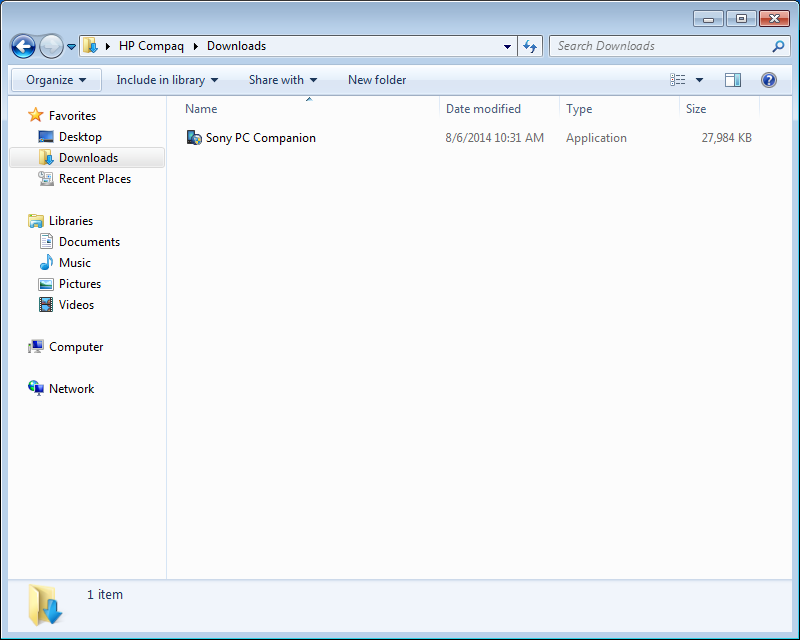Click the Network globe icon
The height and width of the screenshot is (640, 800).
pyautogui.click(x=36, y=388)
